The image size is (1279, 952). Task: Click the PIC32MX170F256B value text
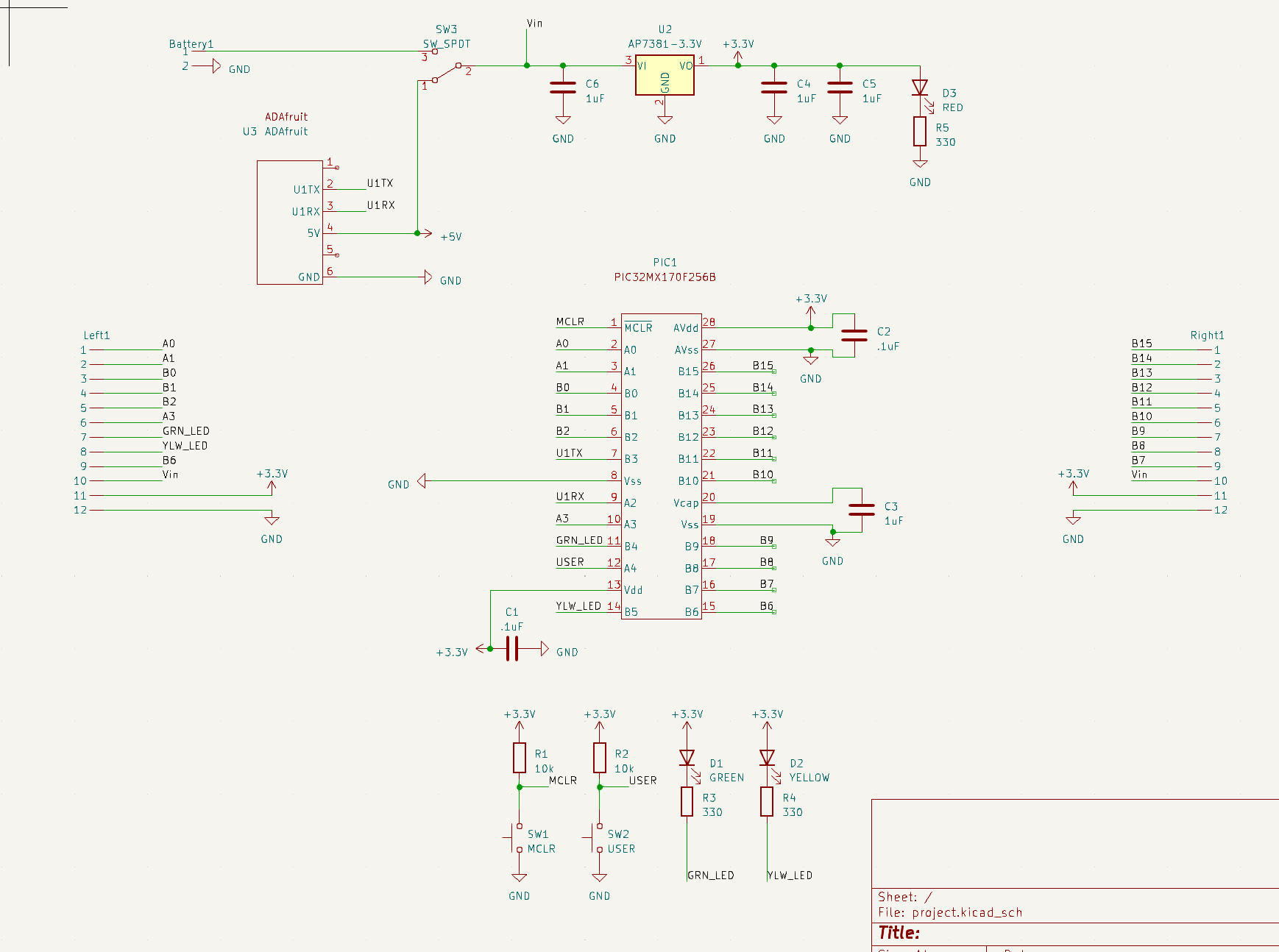[665, 277]
